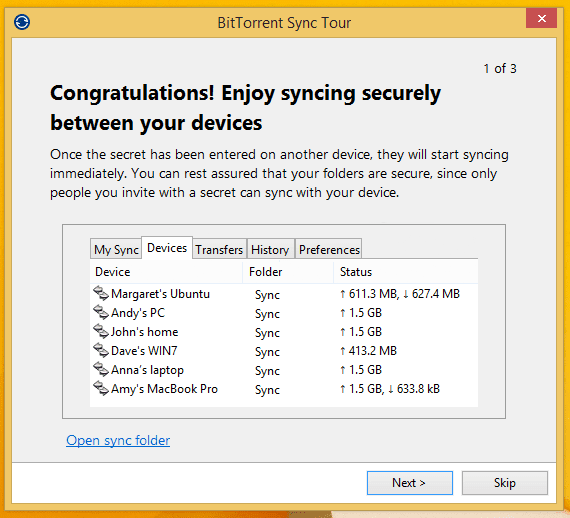Click the '413.2 MB' status value
Screen dimensions: 570x518
[368, 350]
